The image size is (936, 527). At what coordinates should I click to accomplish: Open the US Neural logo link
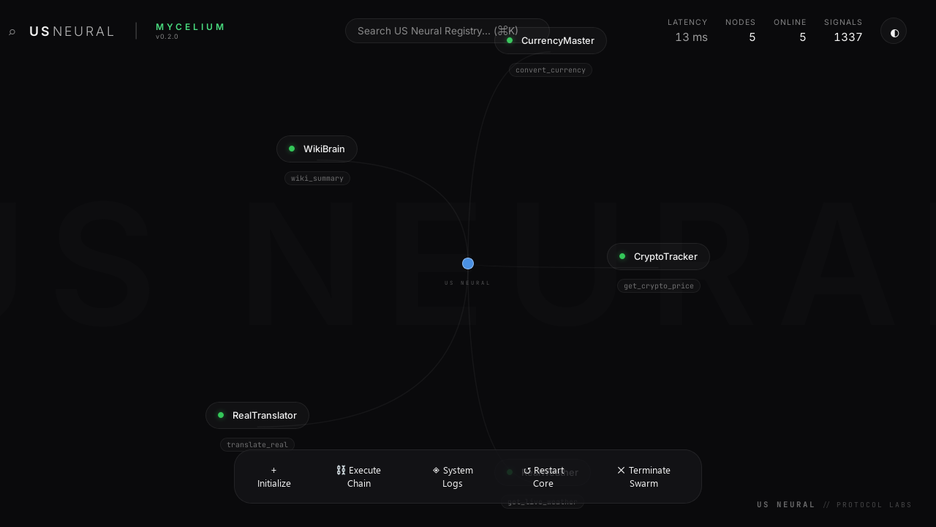(71, 31)
